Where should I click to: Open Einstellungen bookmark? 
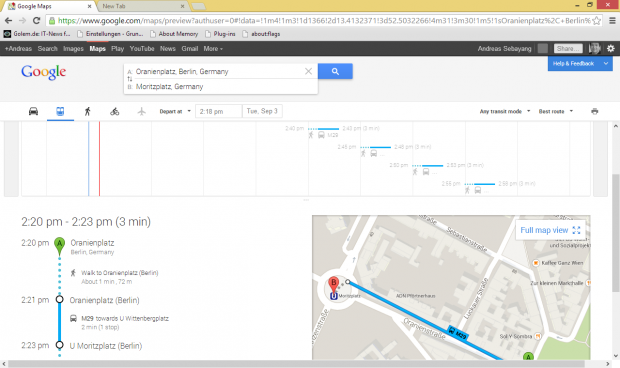click(110, 34)
